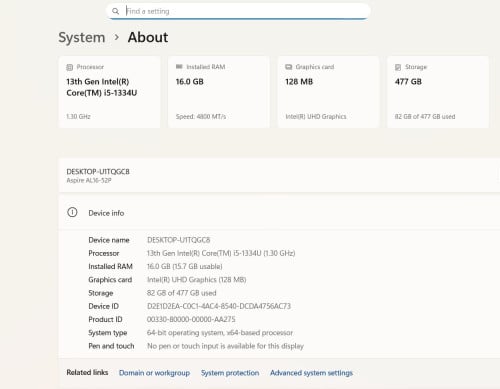Select the System type value
Screen dimensions: 500x389
[x=220, y=333]
